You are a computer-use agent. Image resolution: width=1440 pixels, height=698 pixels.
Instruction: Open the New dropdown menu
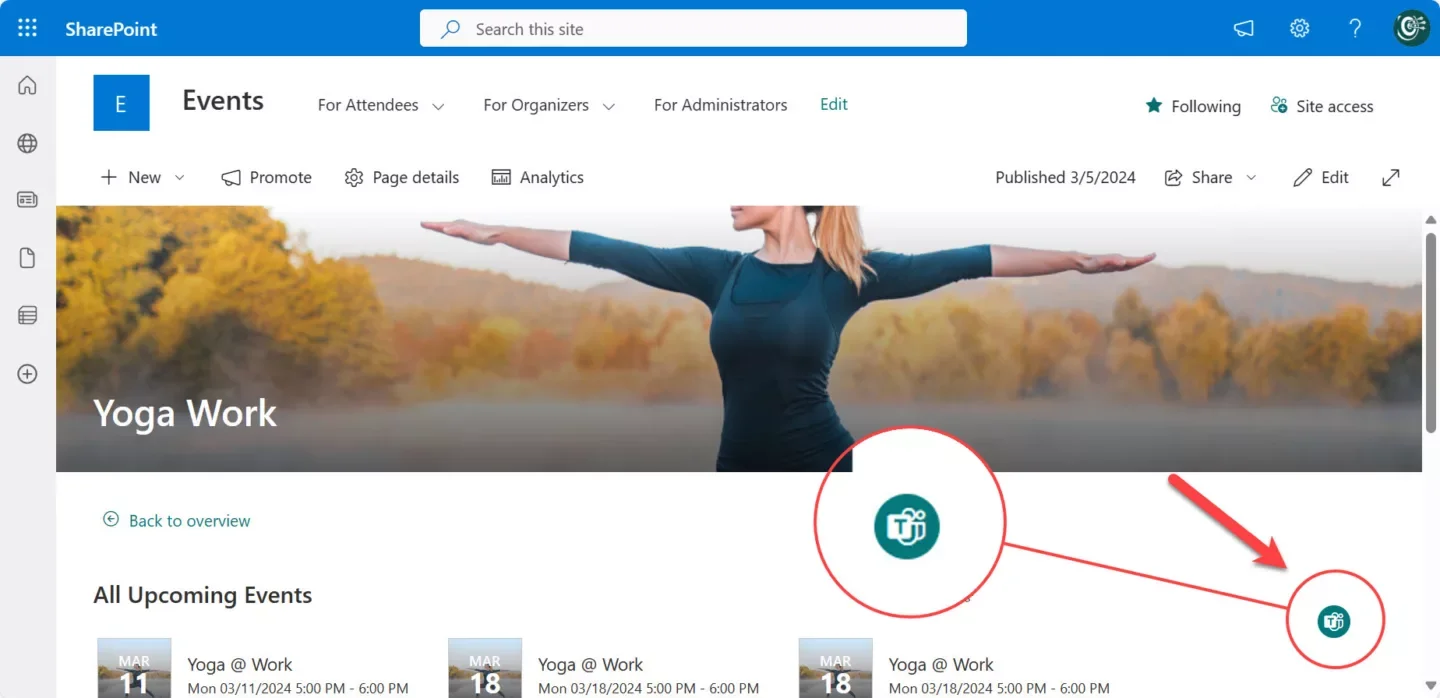pos(143,177)
